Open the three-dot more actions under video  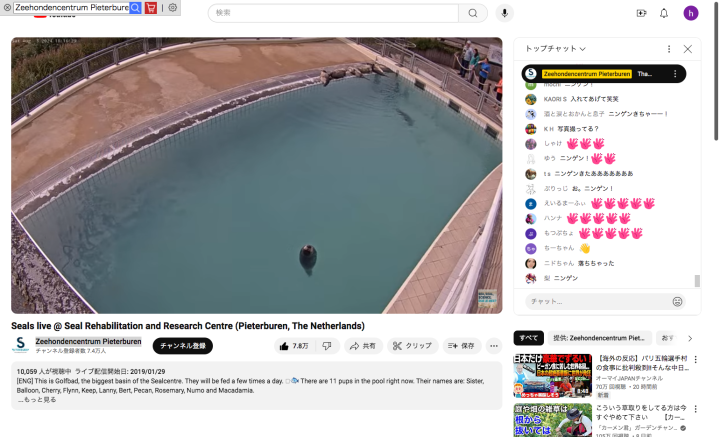[494, 346]
